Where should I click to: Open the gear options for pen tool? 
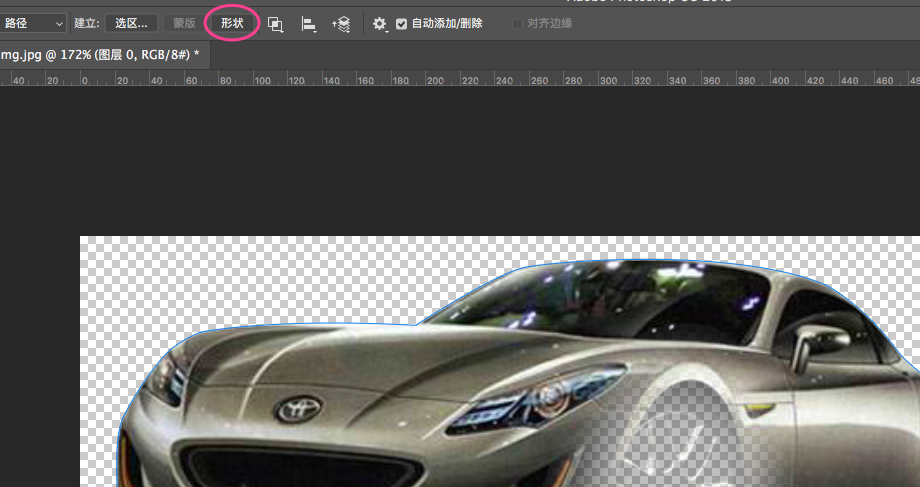(380, 24)
